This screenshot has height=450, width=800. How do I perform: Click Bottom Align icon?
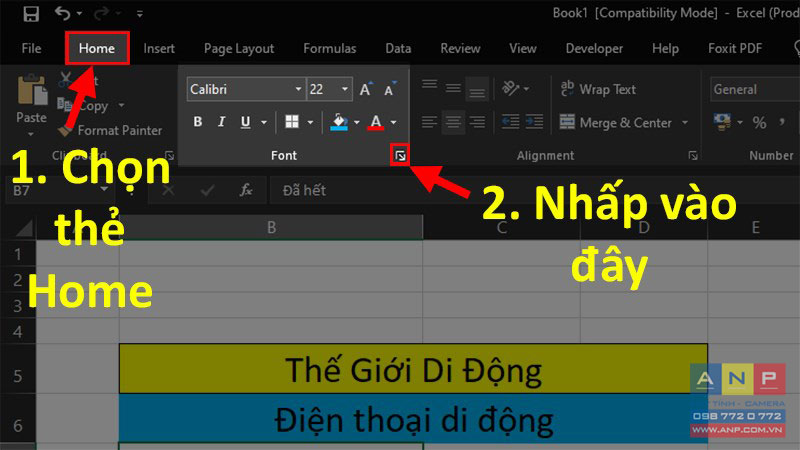477,89
